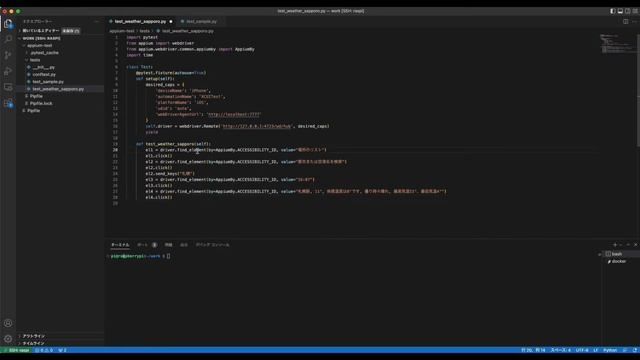Image resolution: width=640 pixels, height=360 pixels.
Task: Change end-of-line via LF indicator
Action: 596,350
